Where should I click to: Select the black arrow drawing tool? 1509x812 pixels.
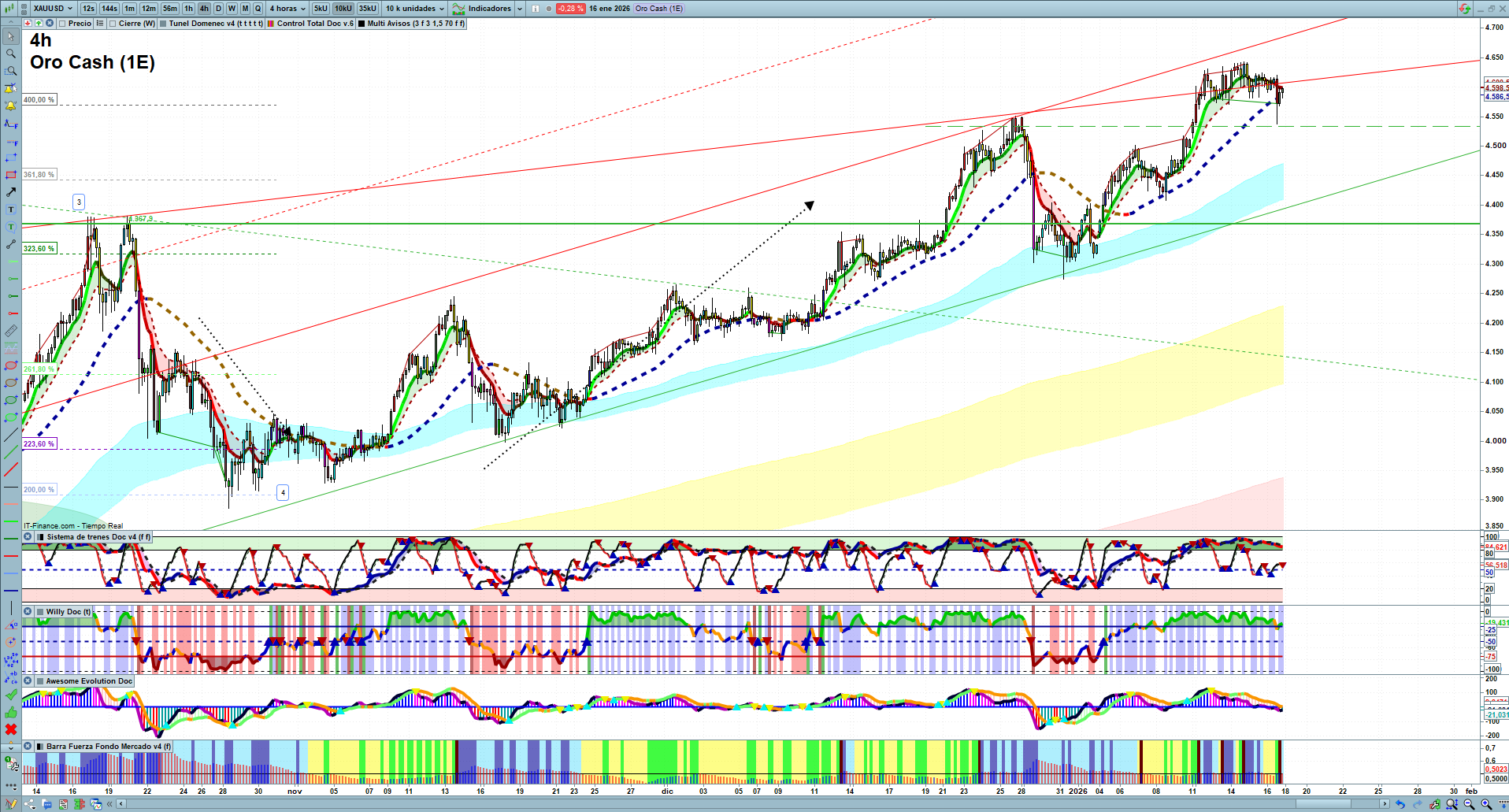(x=11, y=192)
